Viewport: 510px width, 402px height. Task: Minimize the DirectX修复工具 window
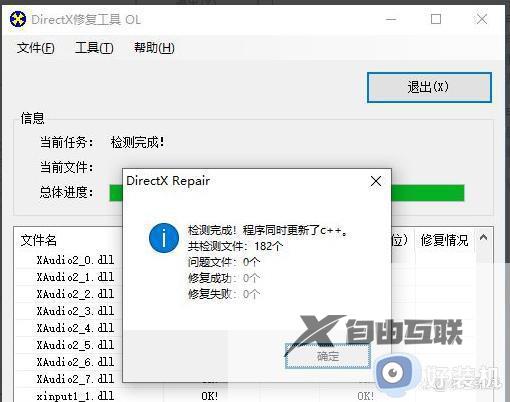391,19
